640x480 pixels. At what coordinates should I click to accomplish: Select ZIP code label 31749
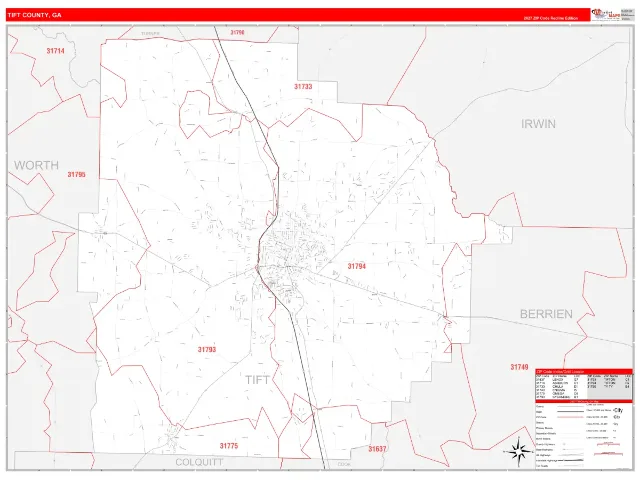pos(519,367)
